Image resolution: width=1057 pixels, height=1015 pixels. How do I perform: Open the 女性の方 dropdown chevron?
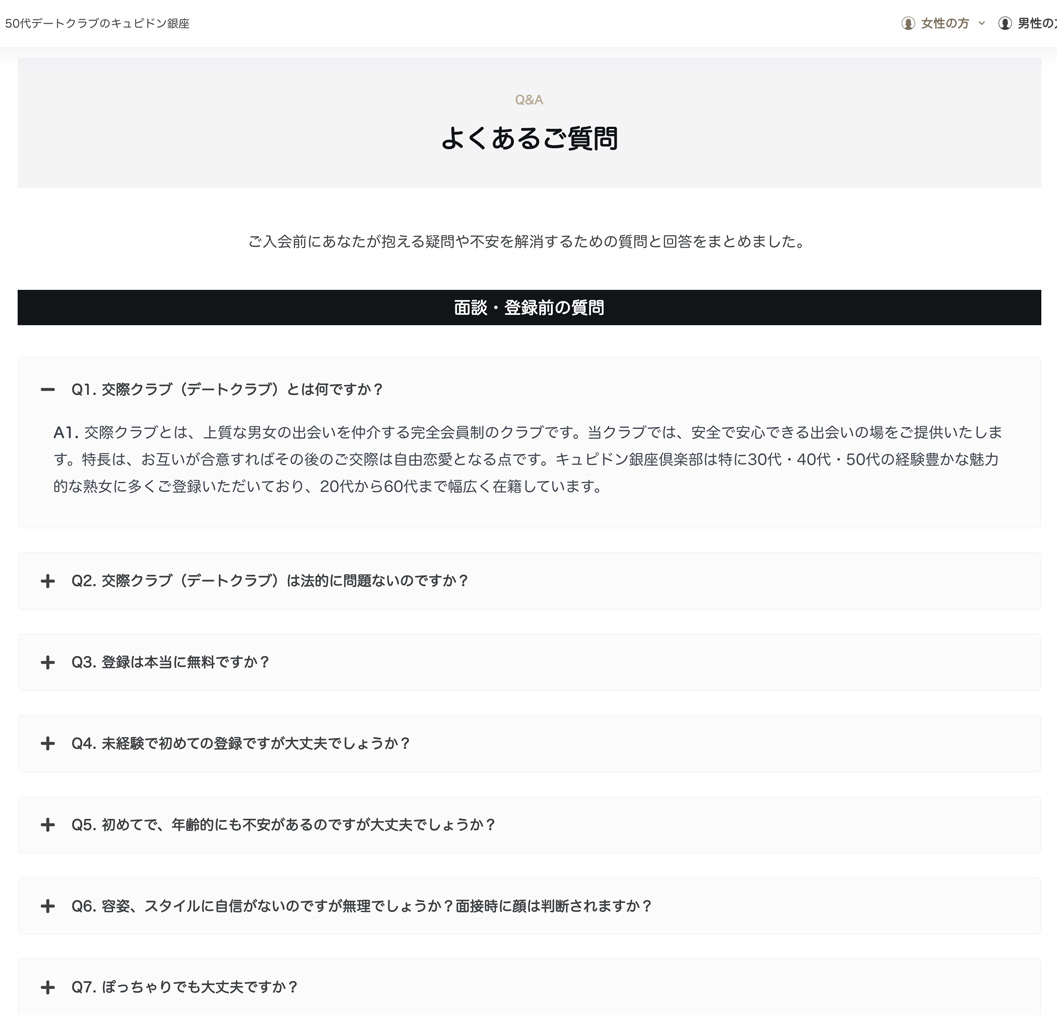pos(981,23)
